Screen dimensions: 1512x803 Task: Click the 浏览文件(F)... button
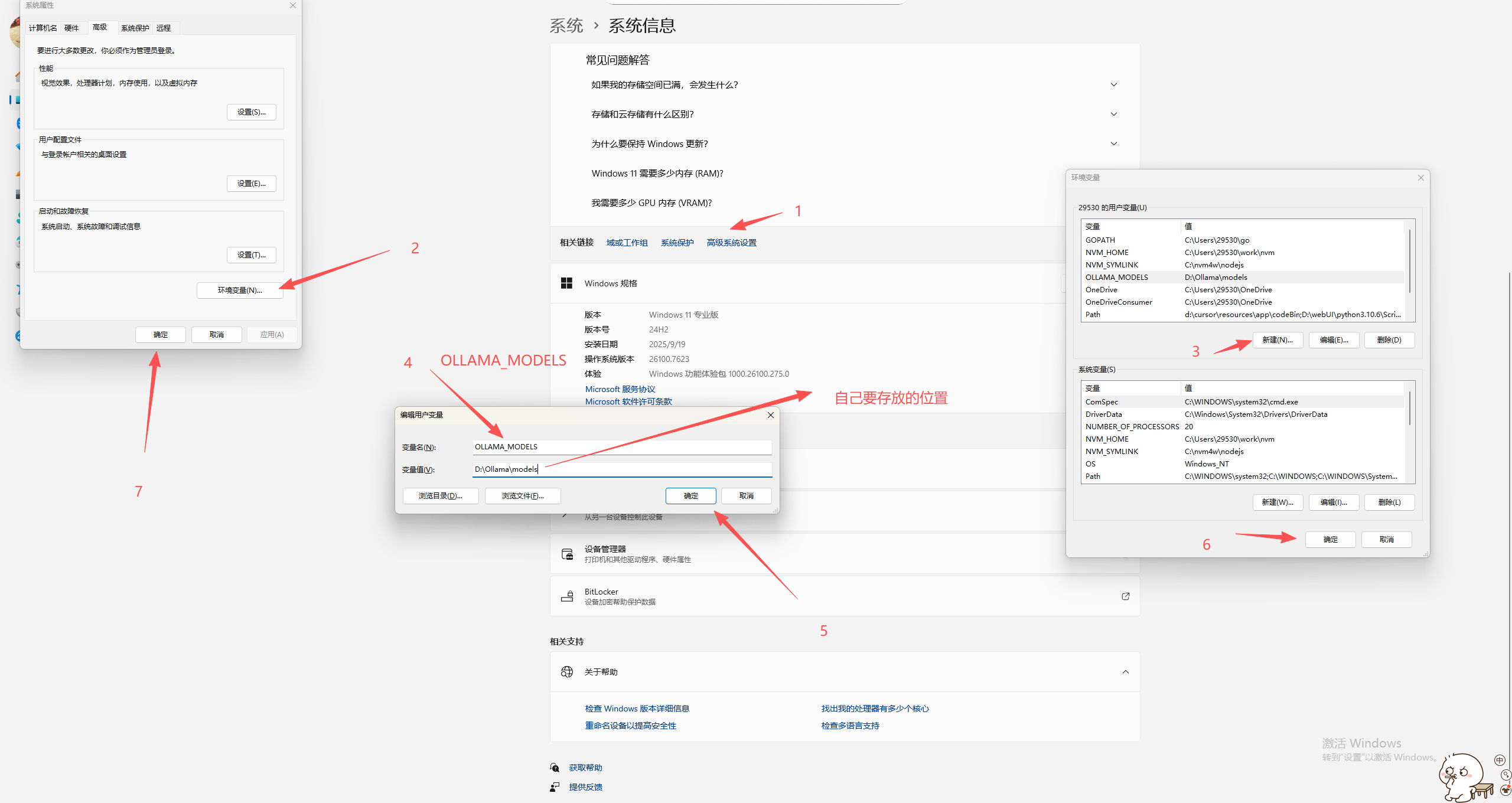coord(523,496)
